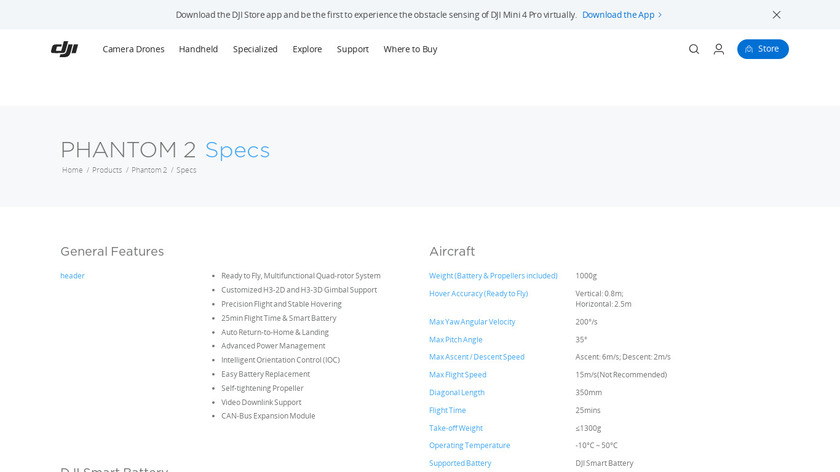Screen dimensions: 840x472
Task: Click 'Weight (Battery & Propellers included)' label
Action: tap(493, 276)
